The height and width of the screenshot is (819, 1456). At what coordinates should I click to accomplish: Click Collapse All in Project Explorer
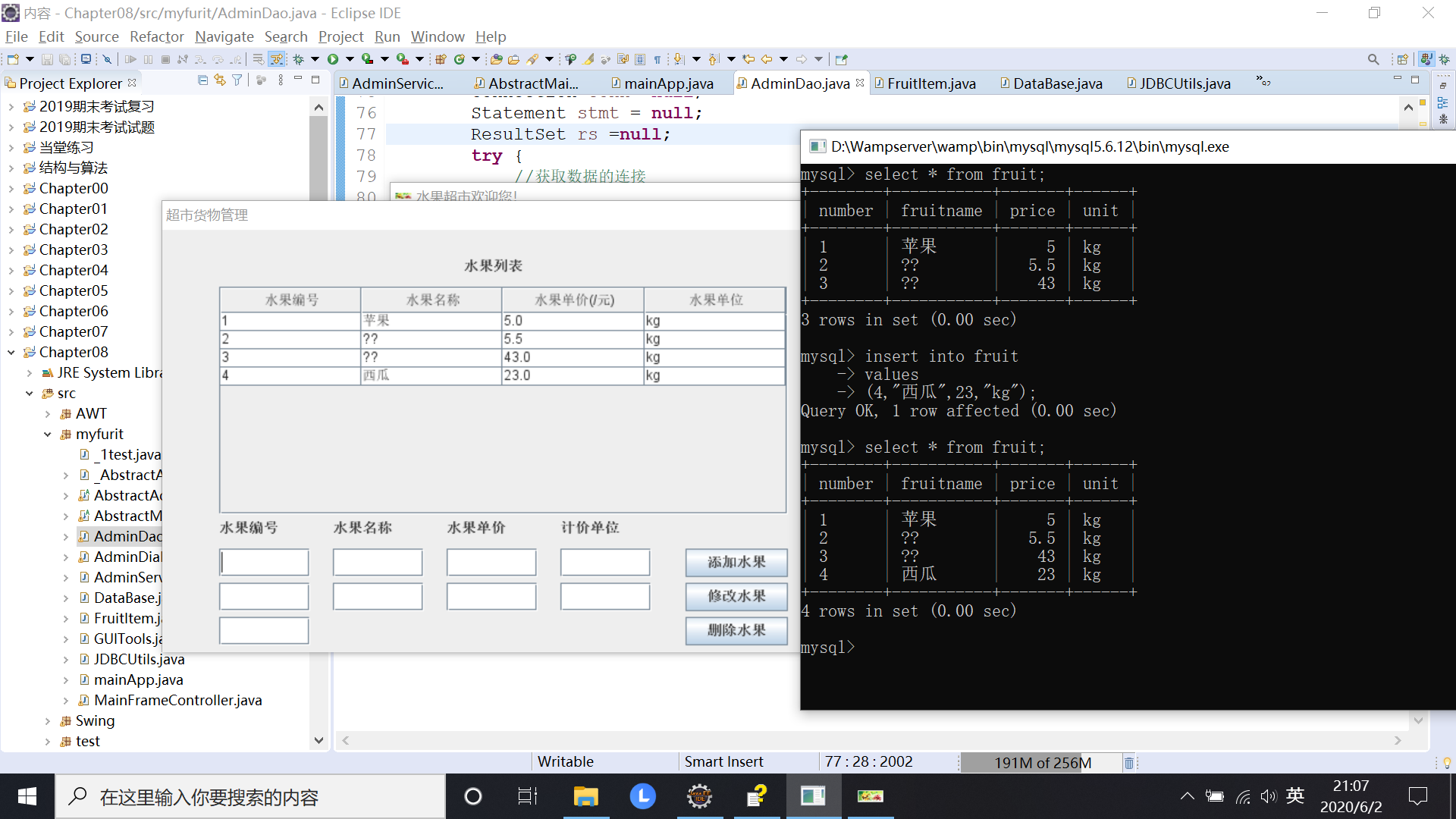tap(202, 80)
